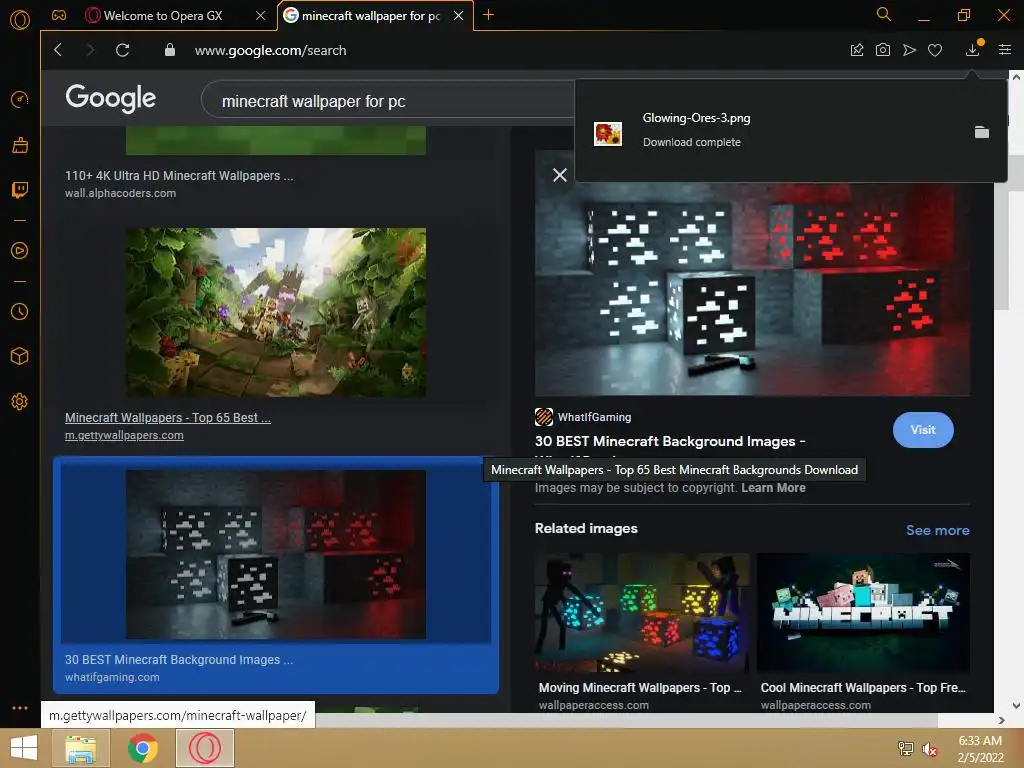Click the padlock site security icon
This screenshot has width=1024, height=768.
[170, 50]
